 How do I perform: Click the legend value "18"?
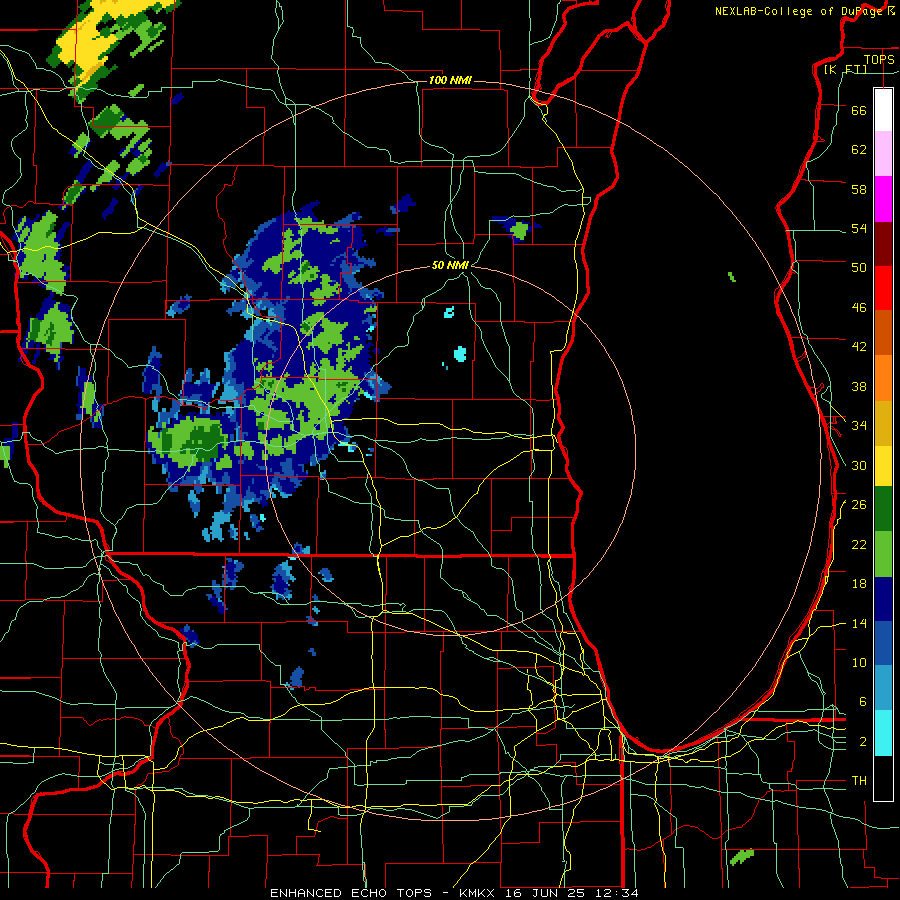pos(859,584)
